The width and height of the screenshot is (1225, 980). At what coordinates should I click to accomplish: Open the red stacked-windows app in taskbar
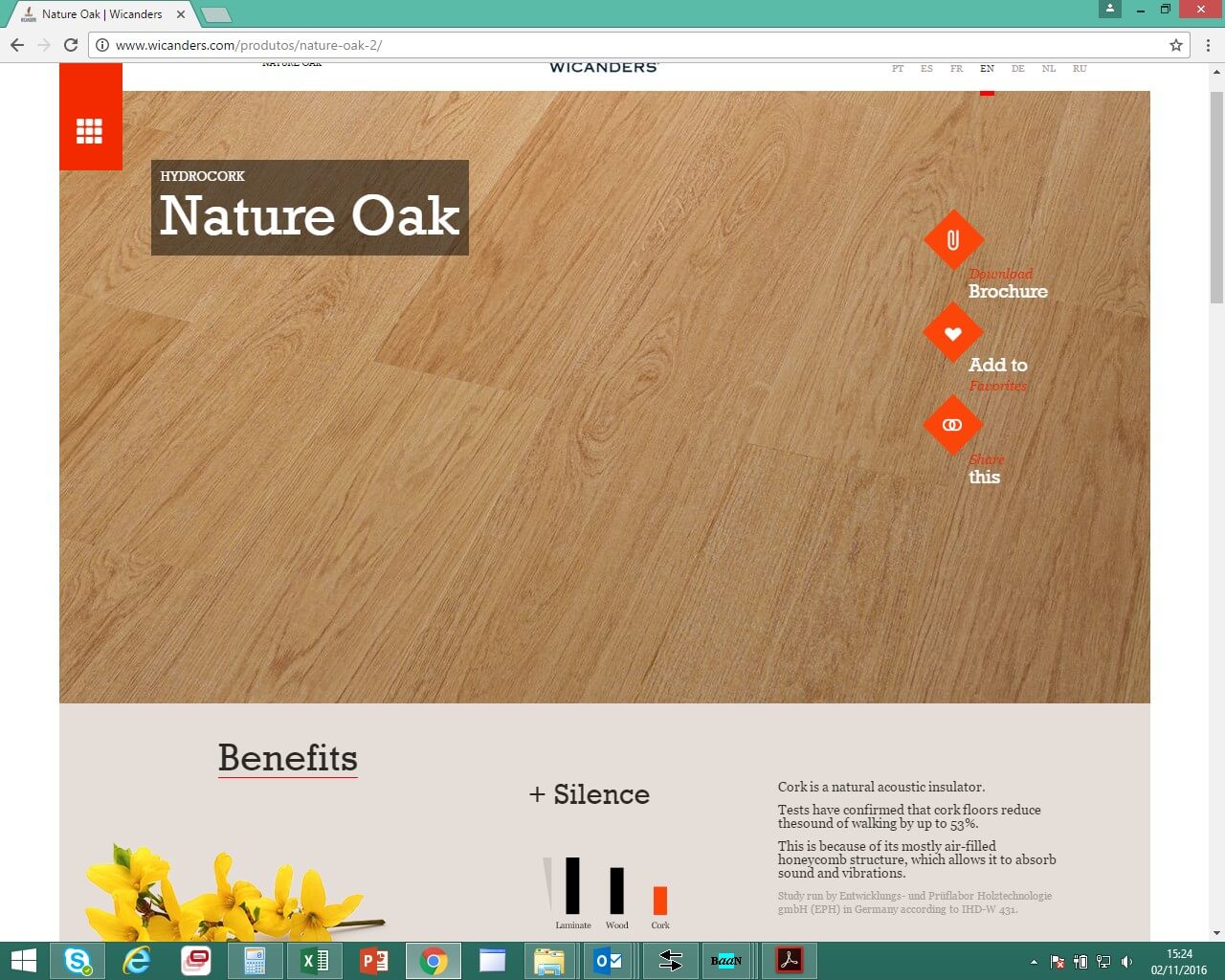coord(196,961)
